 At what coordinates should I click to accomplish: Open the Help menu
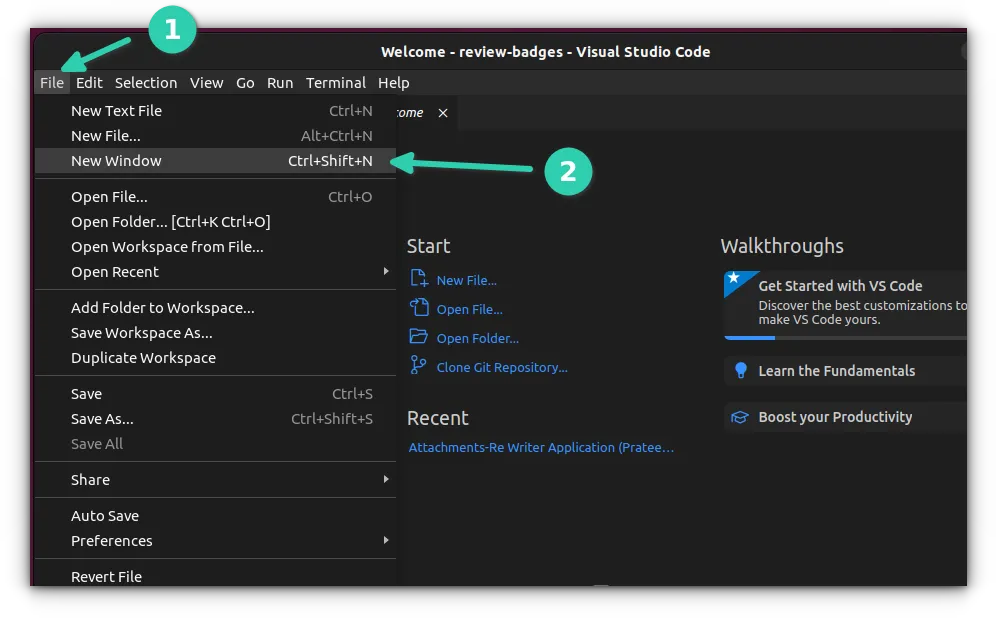(394, 83)
